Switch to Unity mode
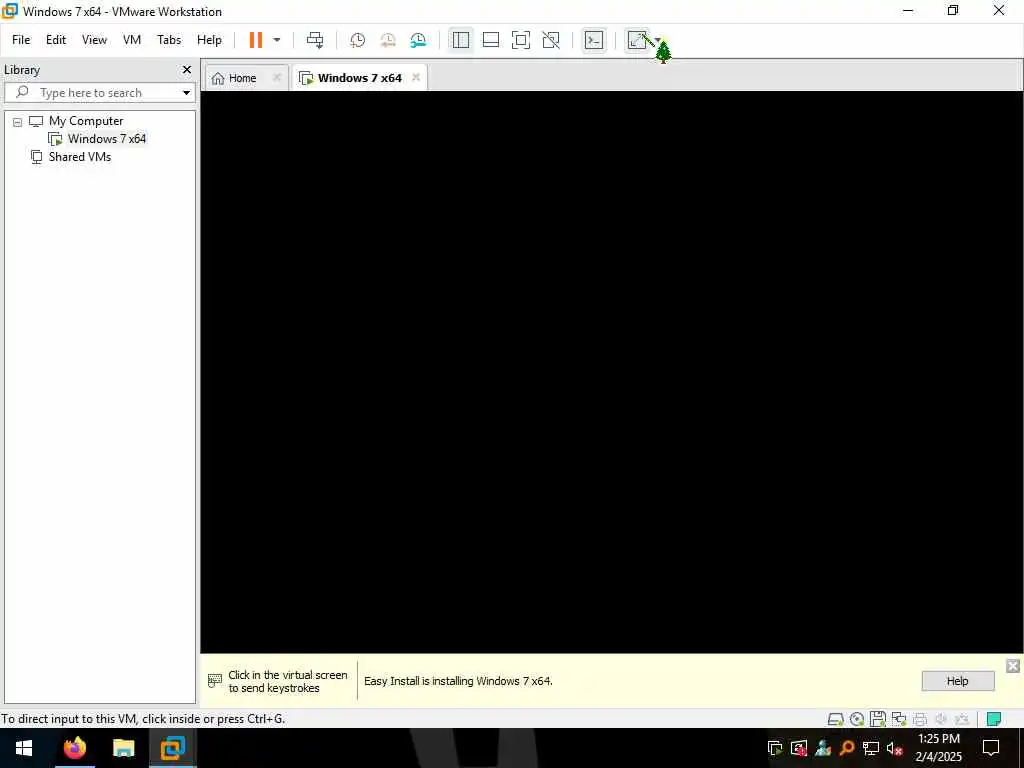Image resolution: width=1024 pixels, height=768 pixels. coord(551,40)
